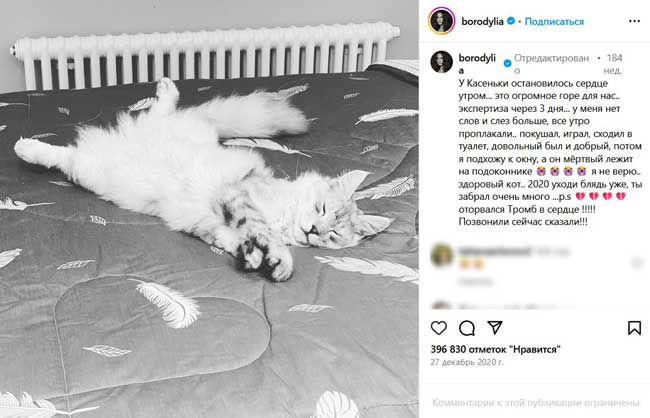Image resolution: width=650 pixels, height=418 pixels.
Task: Click the verified badge beside header username
Action: [511, 21]
